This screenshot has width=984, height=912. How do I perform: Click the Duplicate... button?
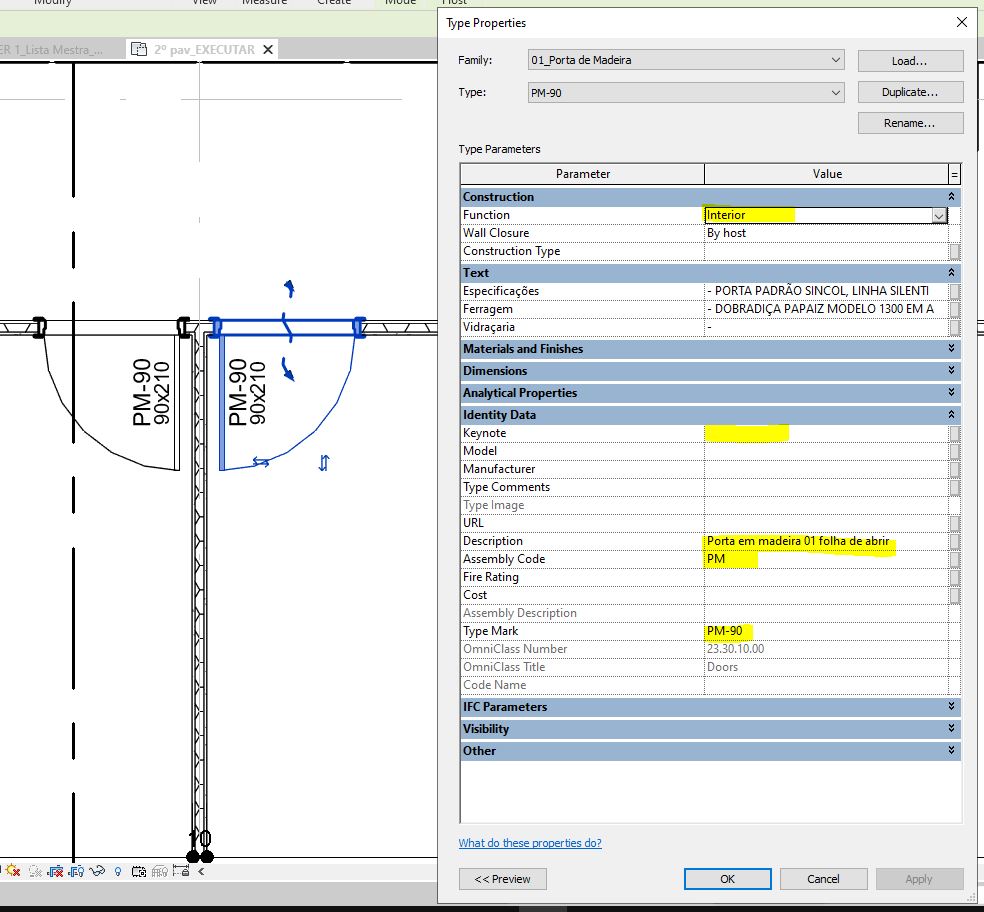(x=910, y=92)
